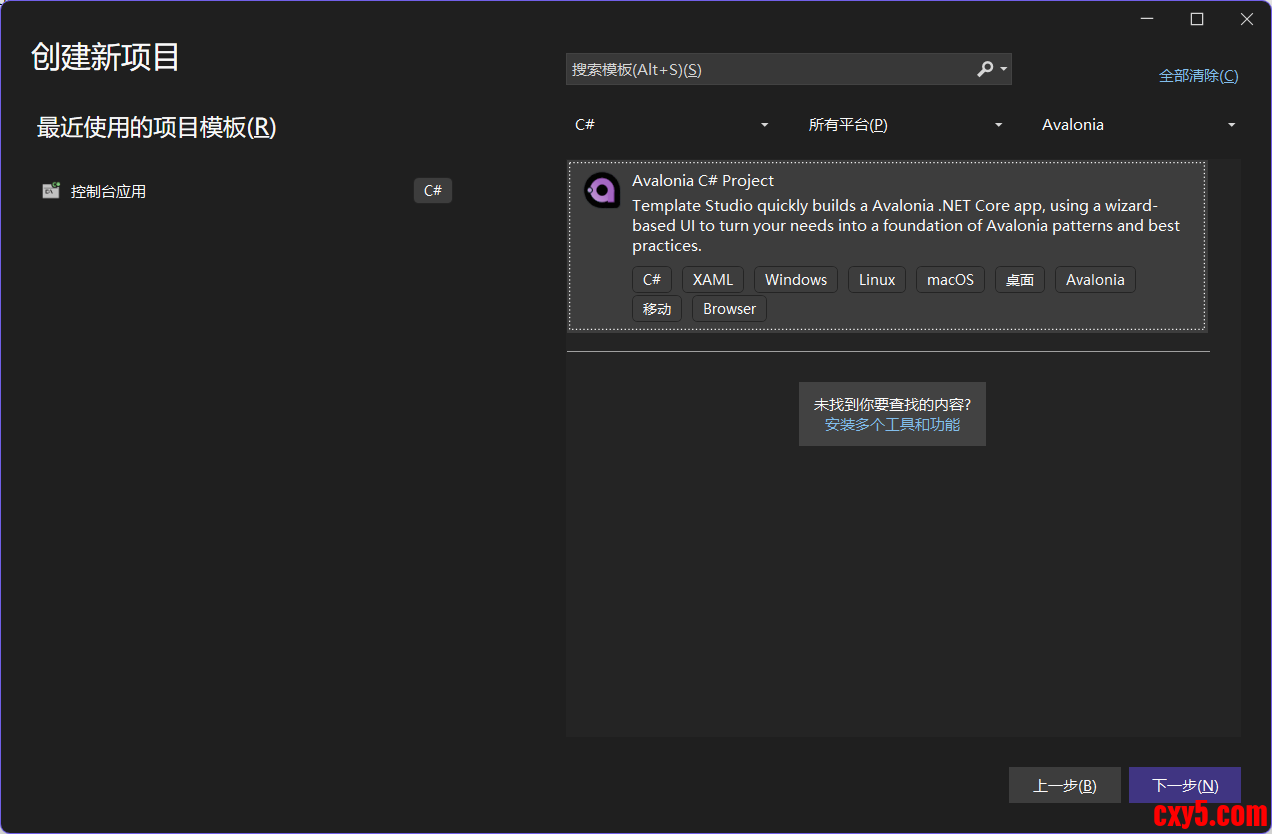Click the XAML tag
The image size is (1272, 834).
713,280
